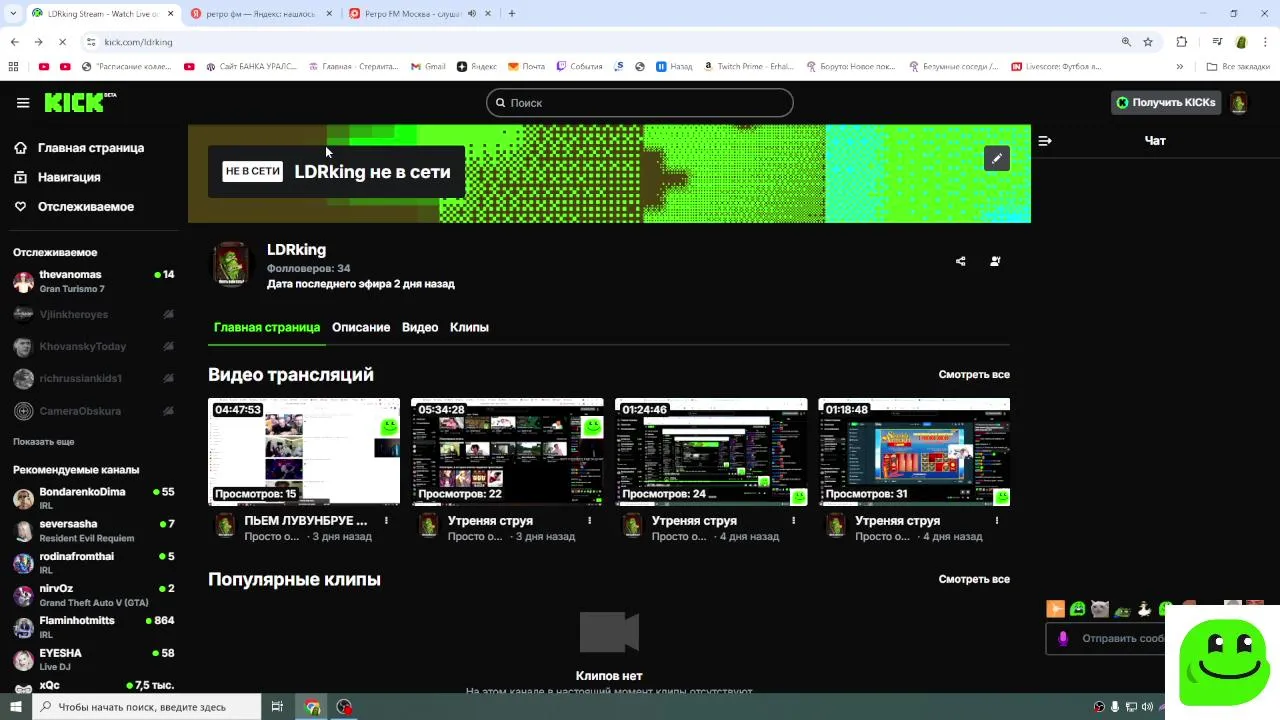Open new browser tab
Screen dimensions: 1280x720
click(511, 14)
